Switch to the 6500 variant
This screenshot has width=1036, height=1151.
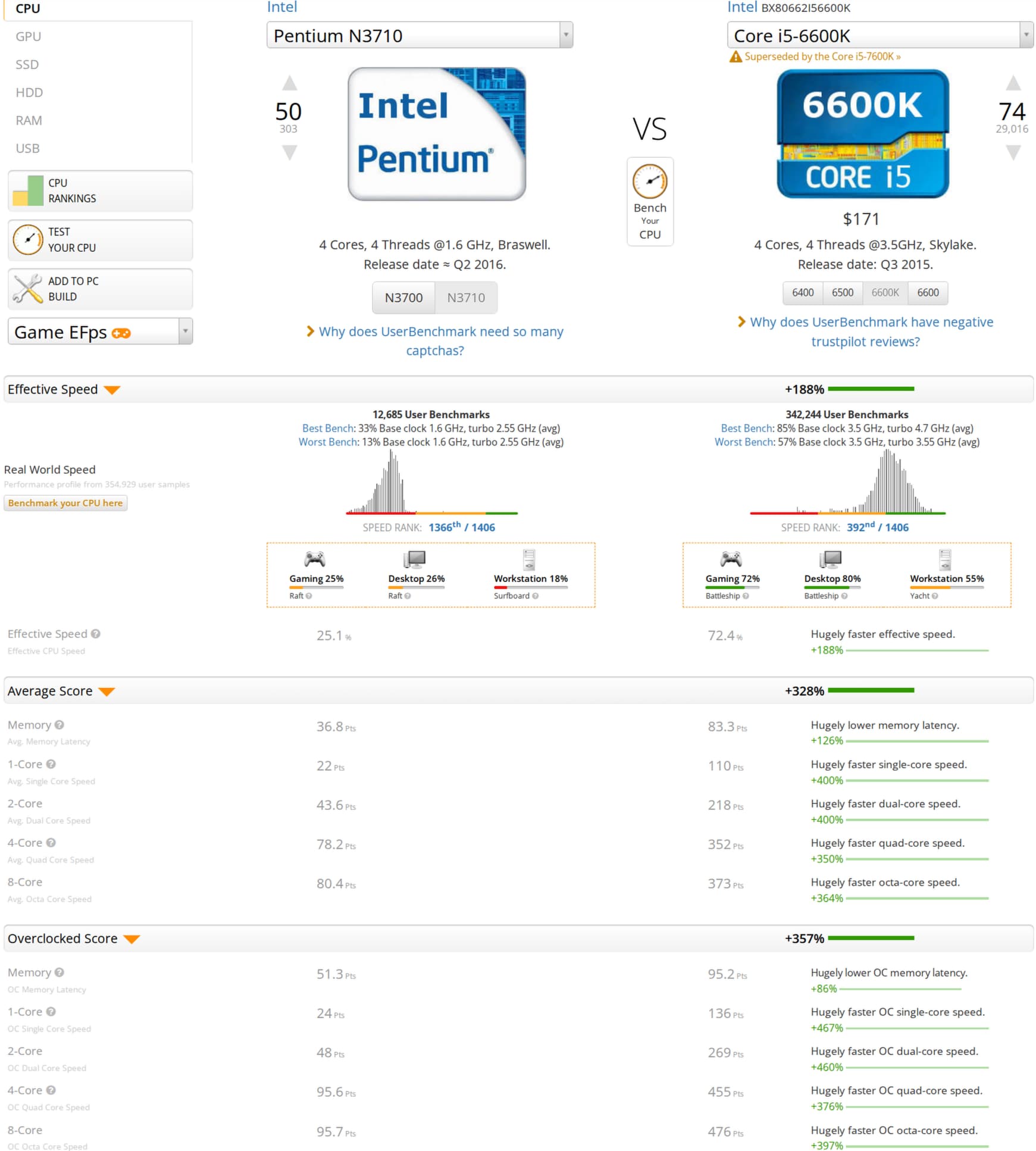[843, 292]
